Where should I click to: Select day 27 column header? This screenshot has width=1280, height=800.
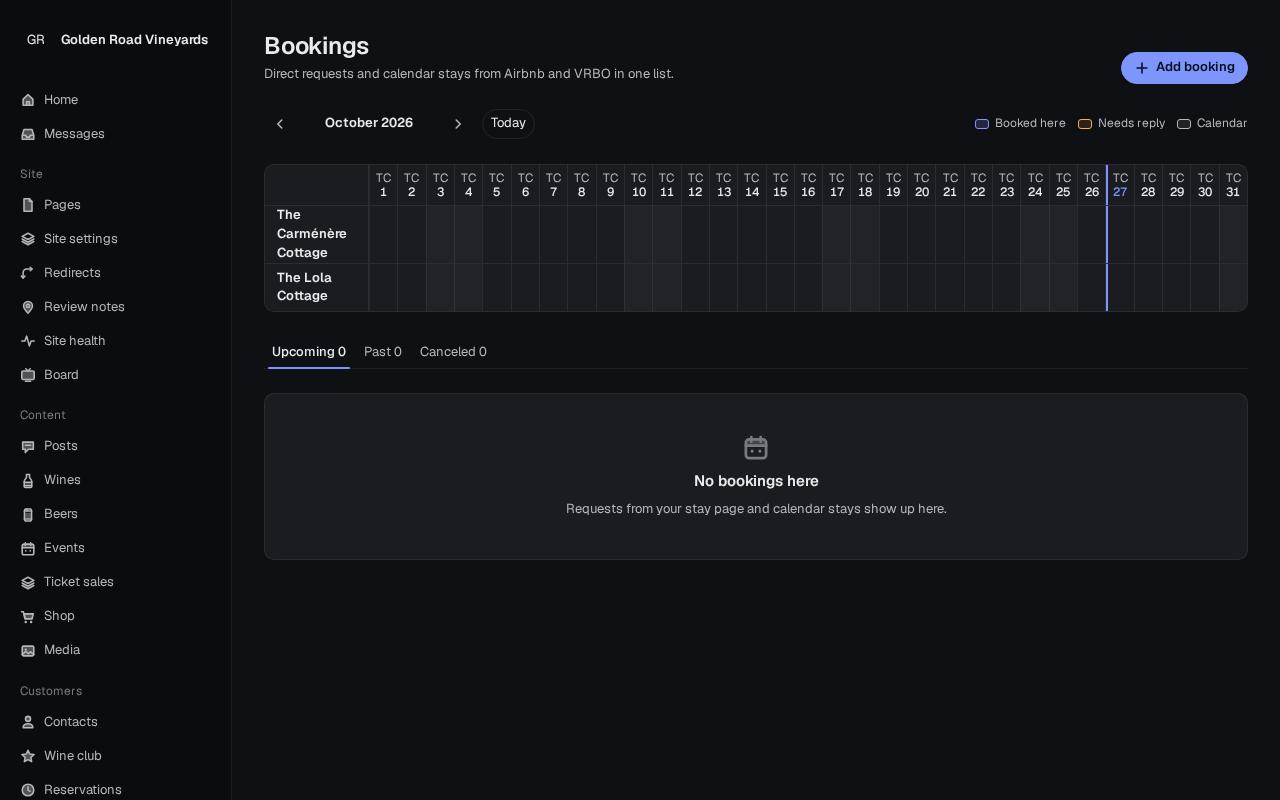[1120, 185]
